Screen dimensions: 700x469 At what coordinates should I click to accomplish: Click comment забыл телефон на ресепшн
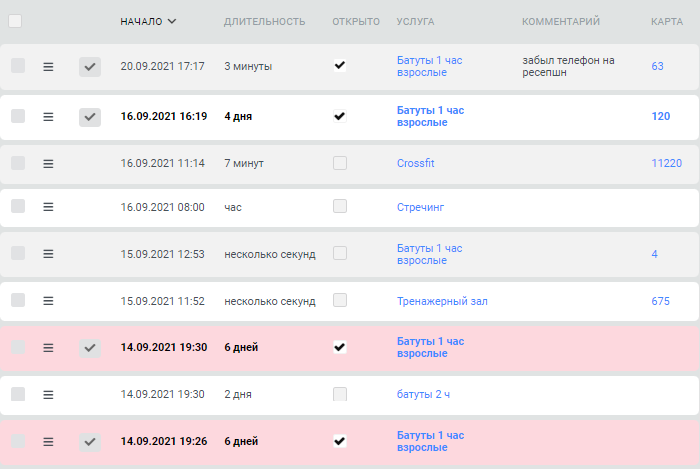point(568,66)
